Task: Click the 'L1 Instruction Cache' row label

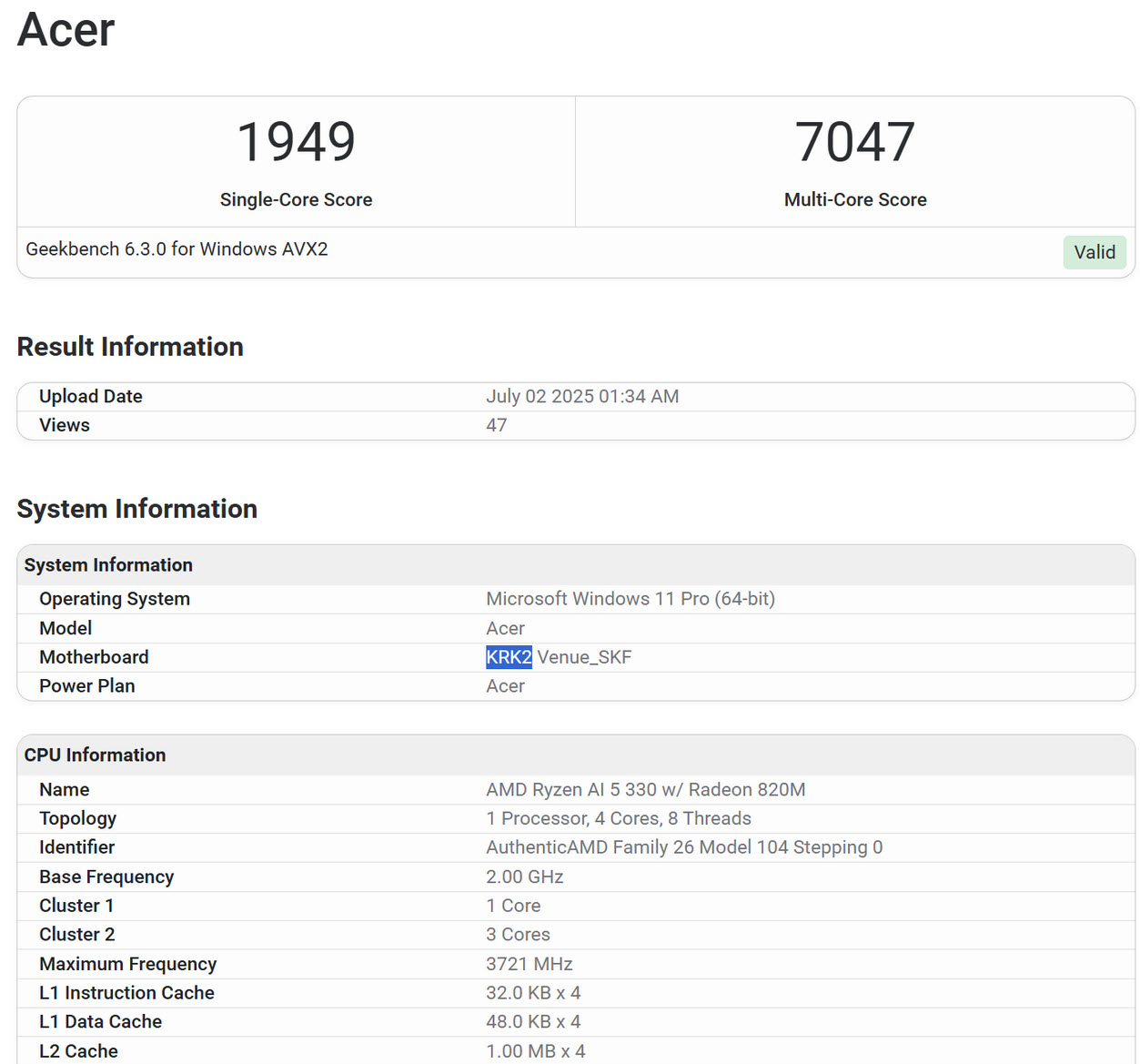Action: tap(127, 993)
